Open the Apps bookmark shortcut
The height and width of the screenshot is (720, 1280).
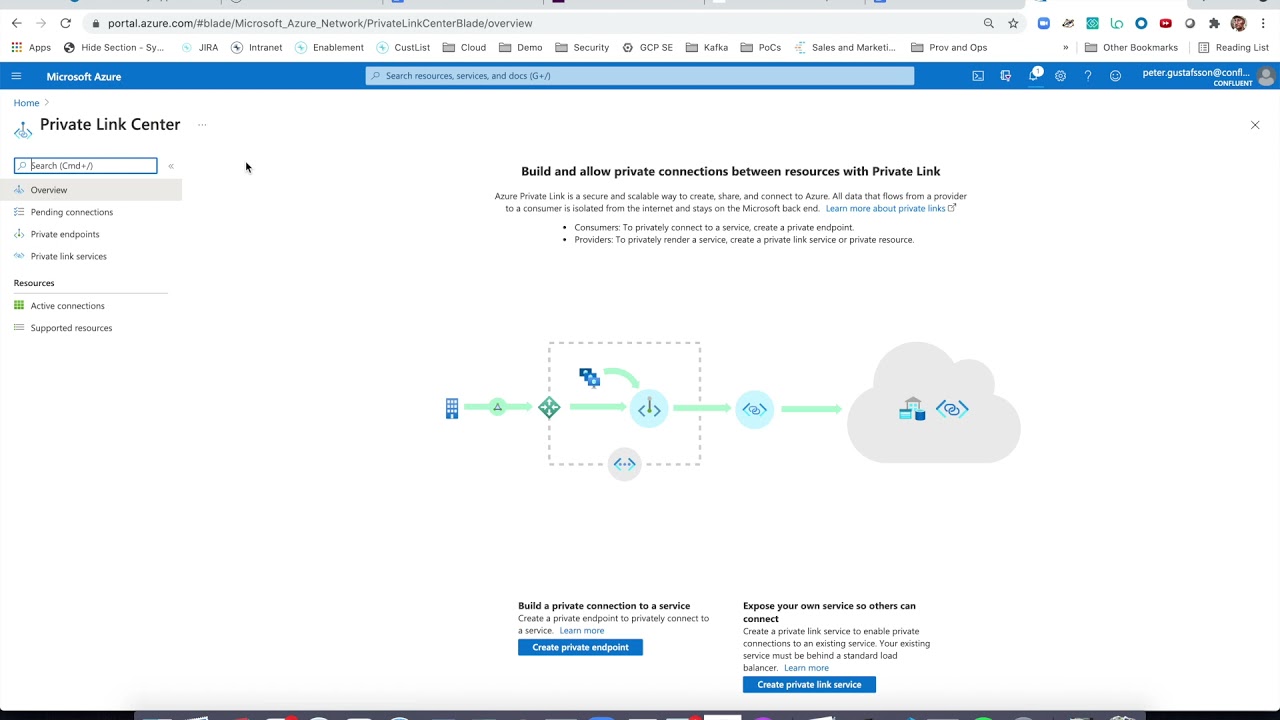click(31, 47)
